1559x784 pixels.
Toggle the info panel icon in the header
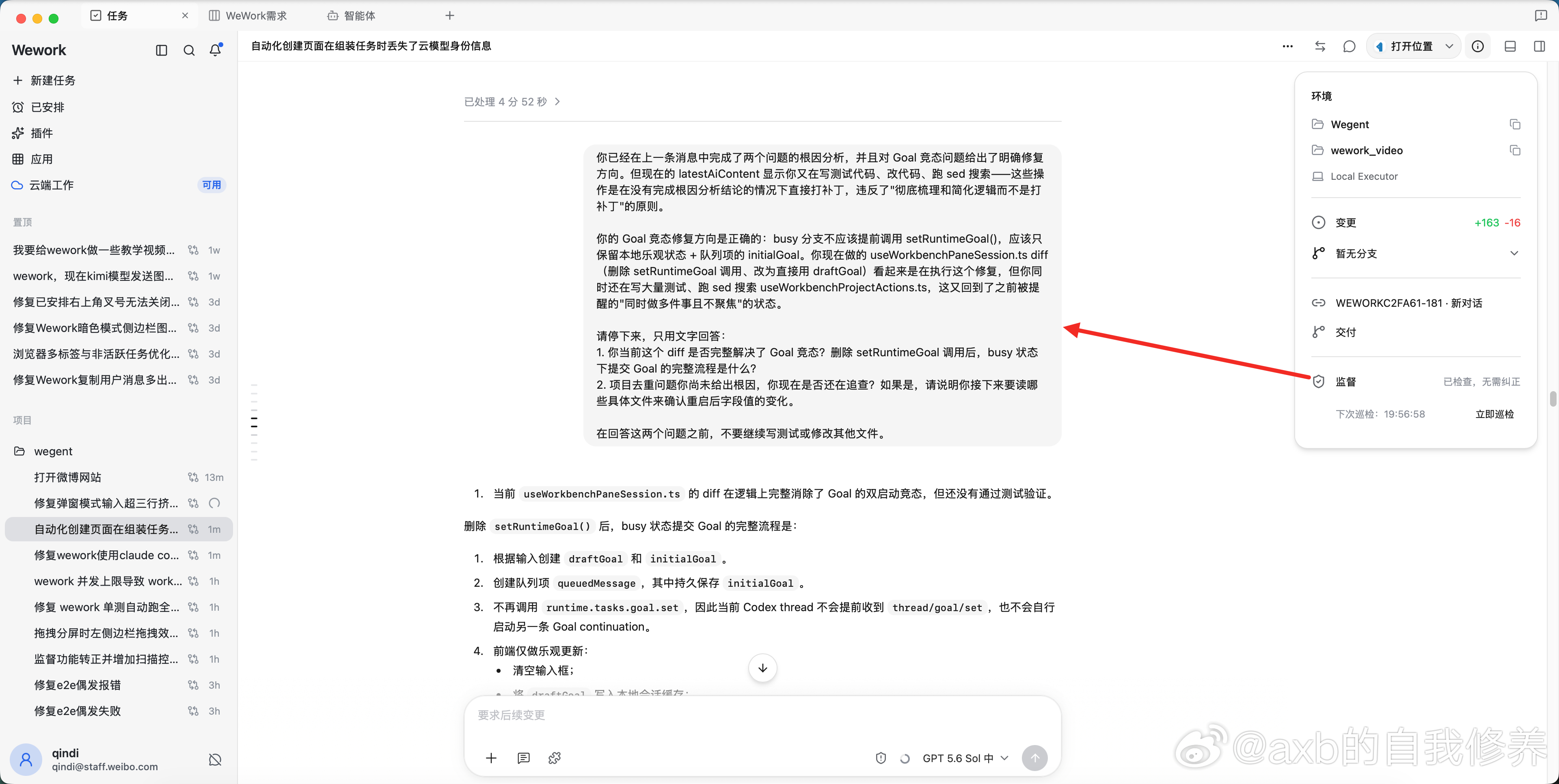(x=1478, y=47)
